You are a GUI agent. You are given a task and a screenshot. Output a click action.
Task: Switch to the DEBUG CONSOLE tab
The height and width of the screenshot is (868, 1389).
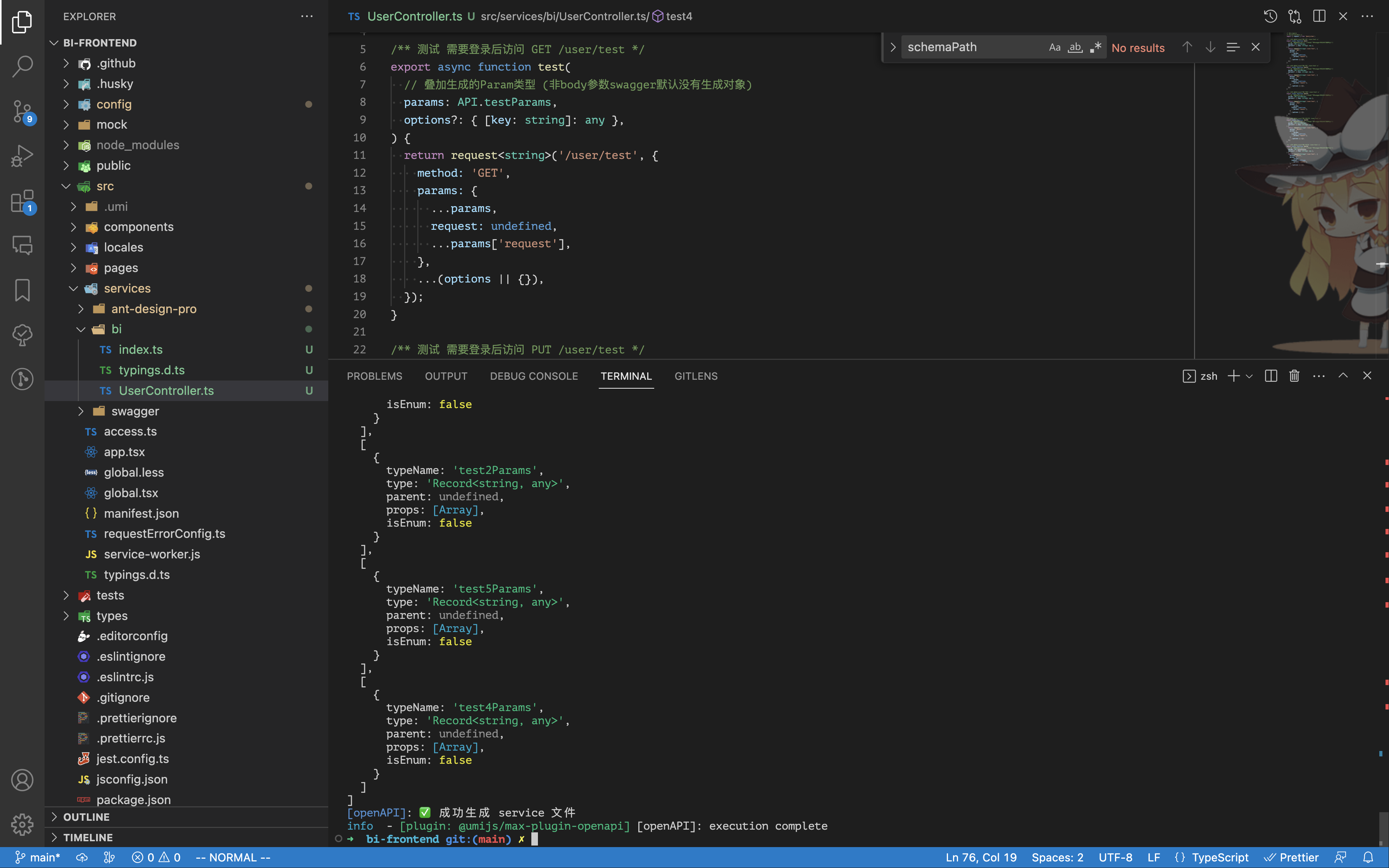click(x=533, y=377)
